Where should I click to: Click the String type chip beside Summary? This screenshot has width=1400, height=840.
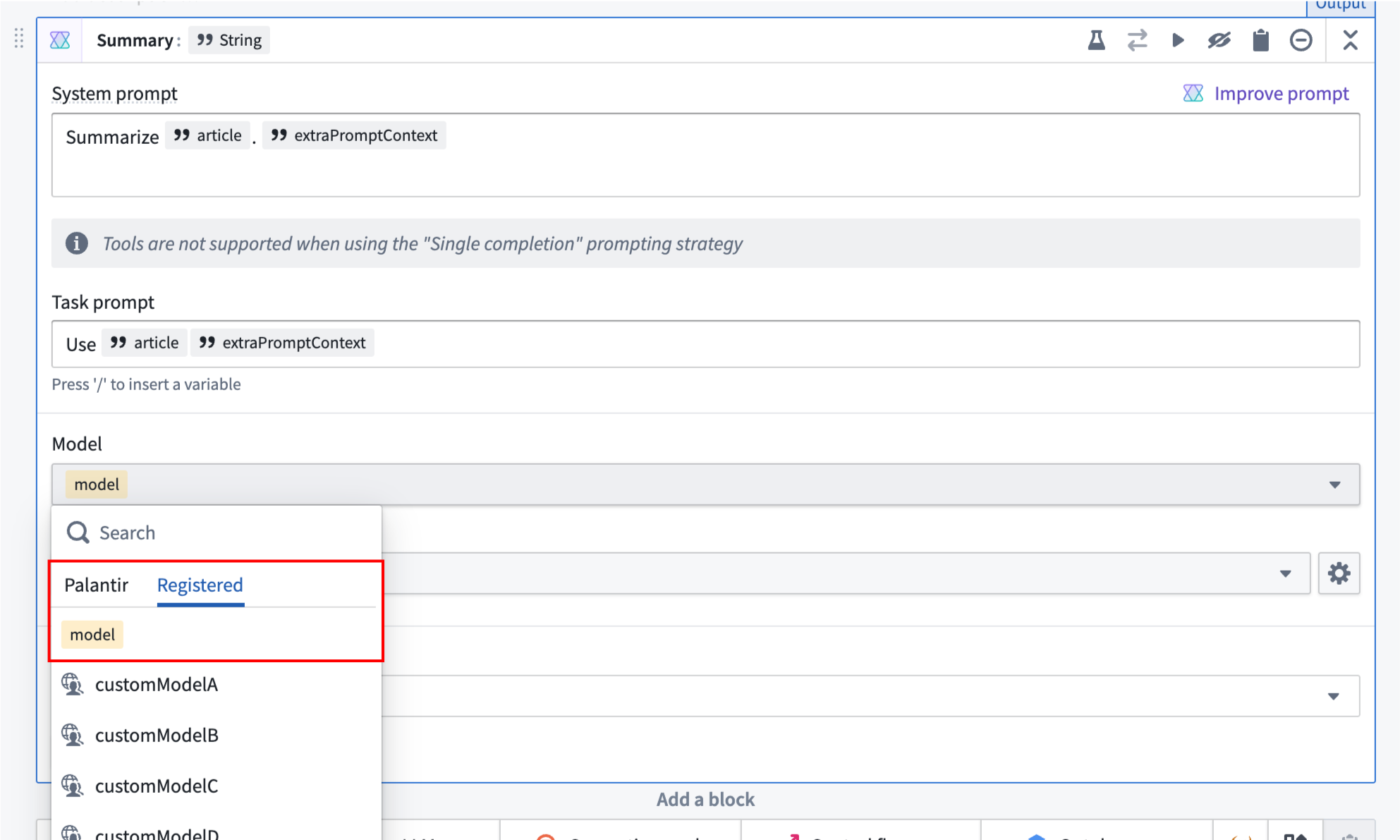229,39
